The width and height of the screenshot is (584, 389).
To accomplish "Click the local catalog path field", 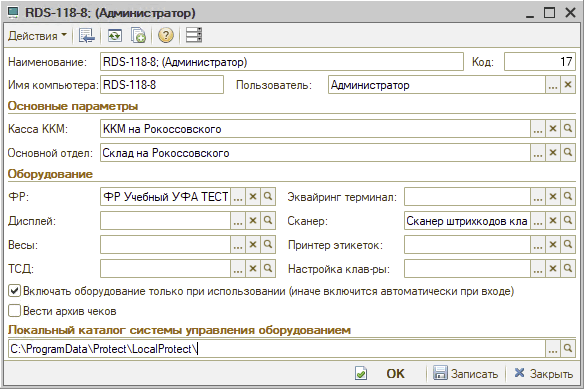I will [x=277, y=349].
